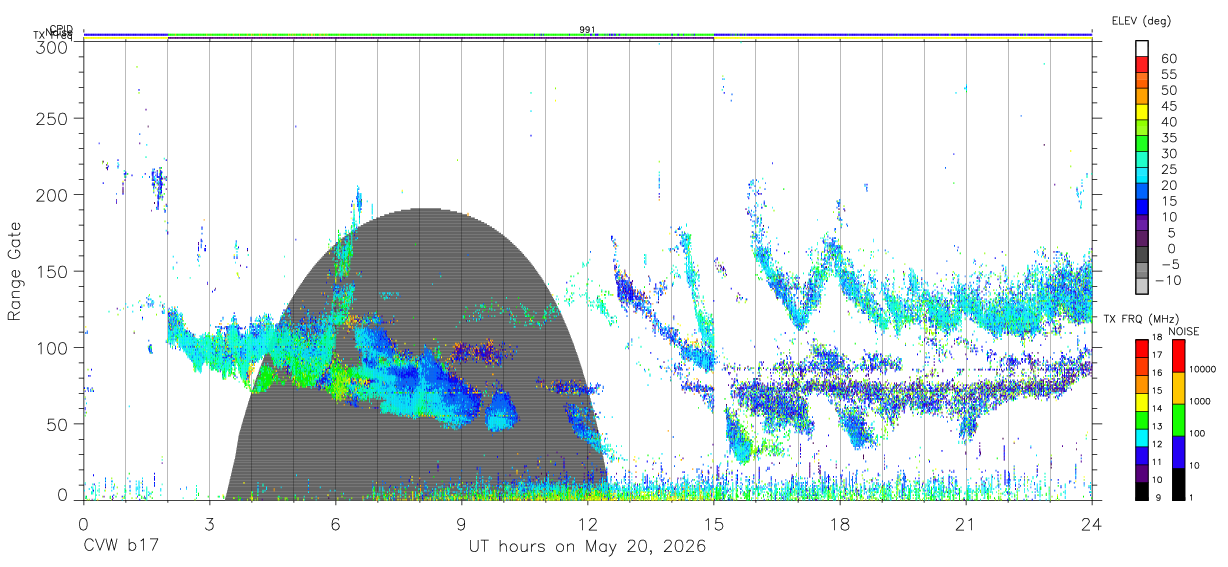Click the 'UT hours on May 20, 2026' axis title
This screenshot has height=567, width=1228.
pyautogui.click(x=588, y=547)
